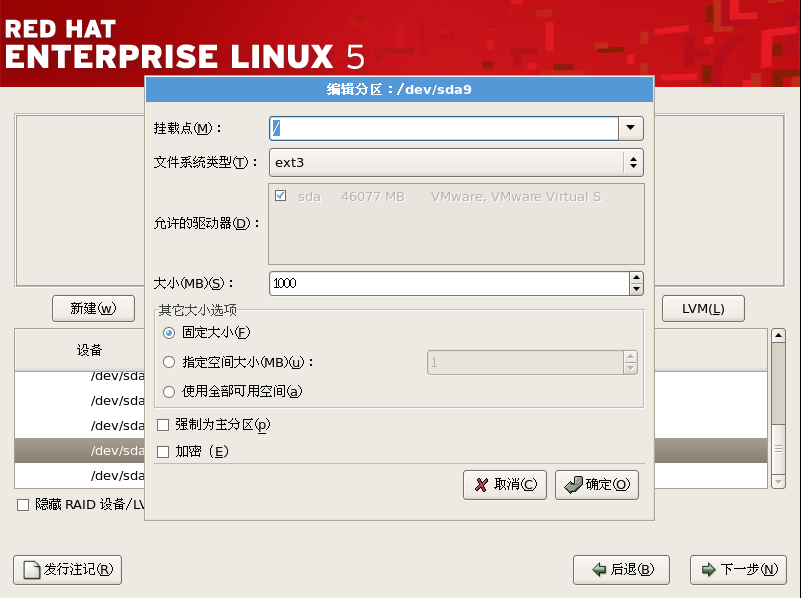Click the 确定 OK button

pos(597,485)
